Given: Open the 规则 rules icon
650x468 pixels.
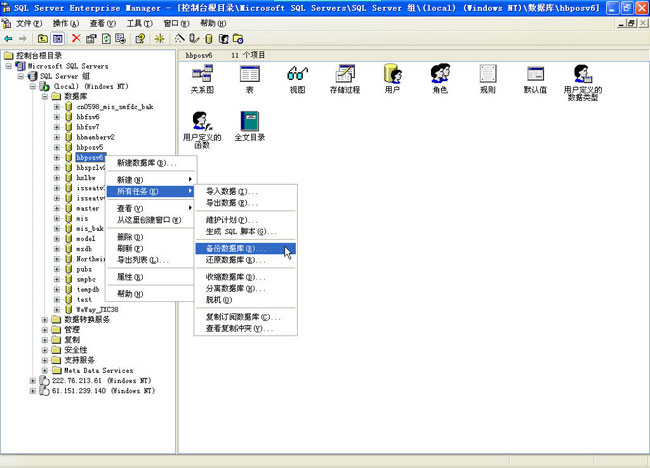Looking at the screenshot, I should pos(488,79).
